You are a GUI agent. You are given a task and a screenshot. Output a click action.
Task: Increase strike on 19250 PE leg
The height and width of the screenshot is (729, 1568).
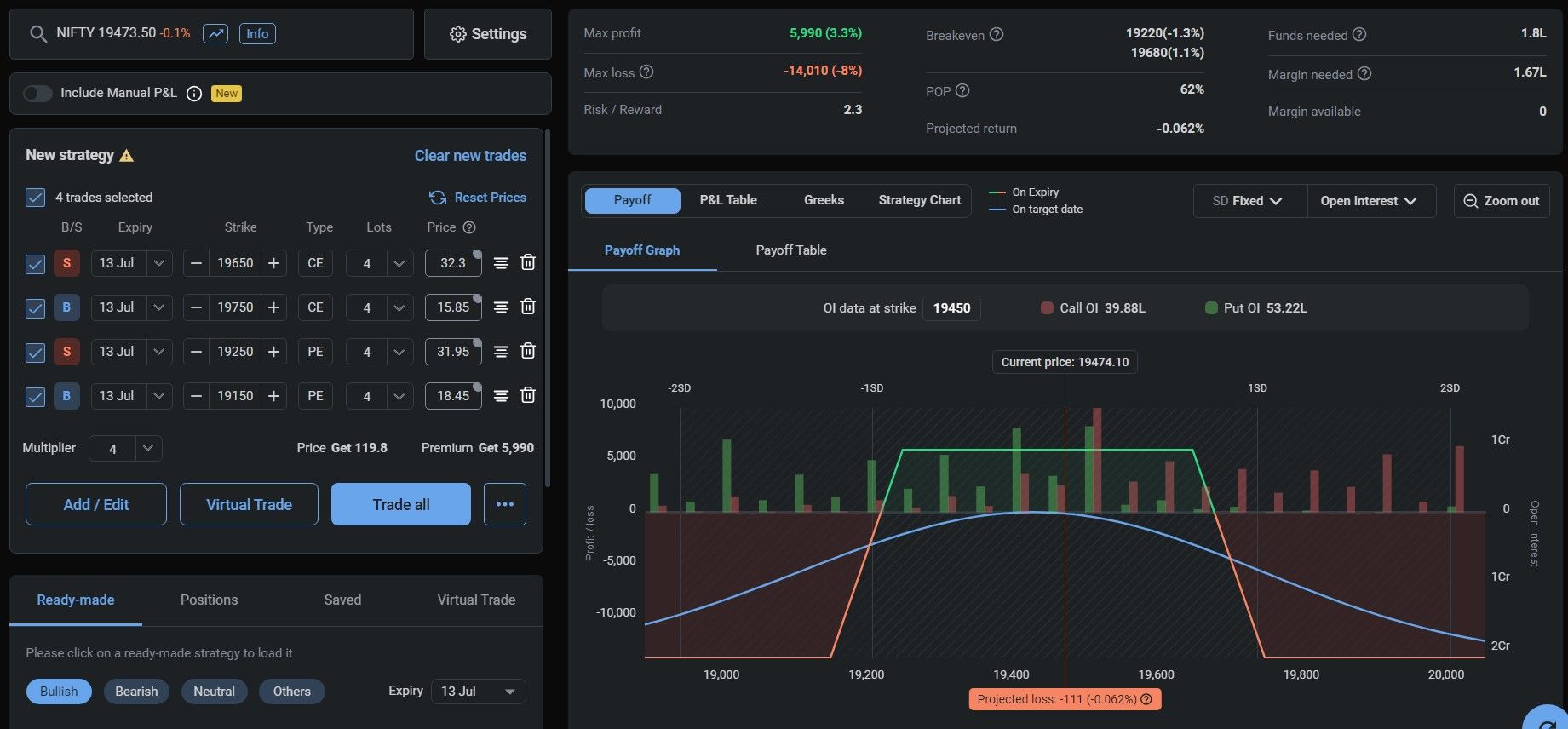tap(273, 352)
